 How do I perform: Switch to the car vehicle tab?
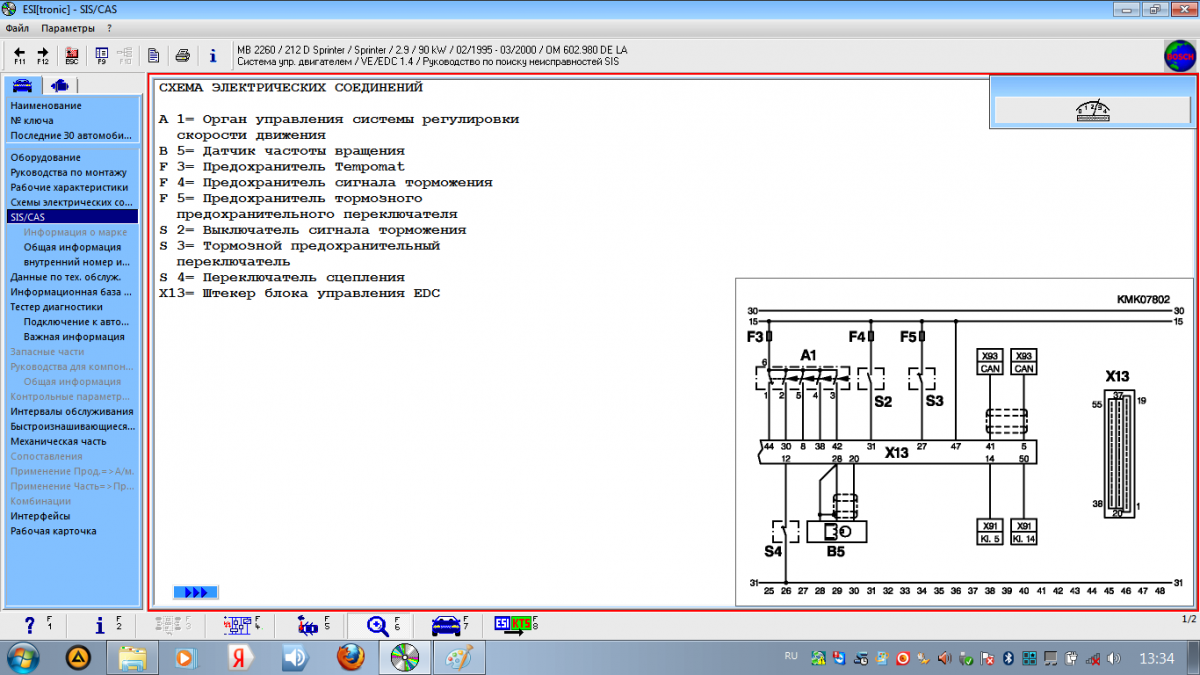click(22, 85)
